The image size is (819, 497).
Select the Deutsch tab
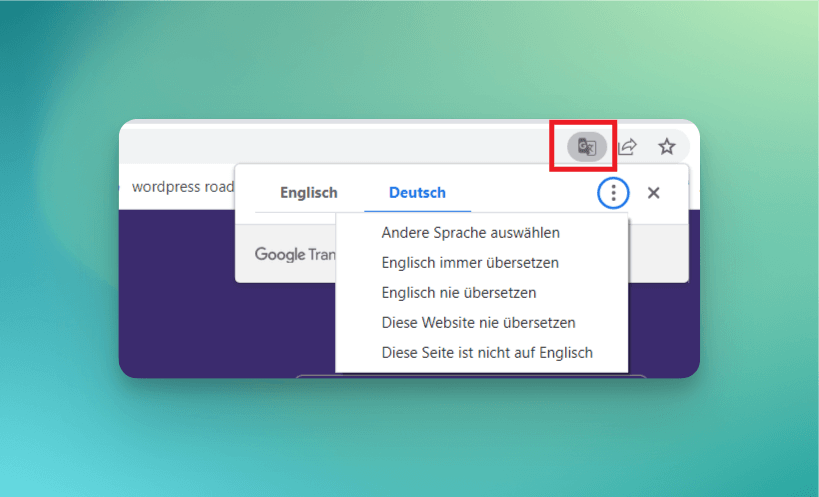pos(417,193)
